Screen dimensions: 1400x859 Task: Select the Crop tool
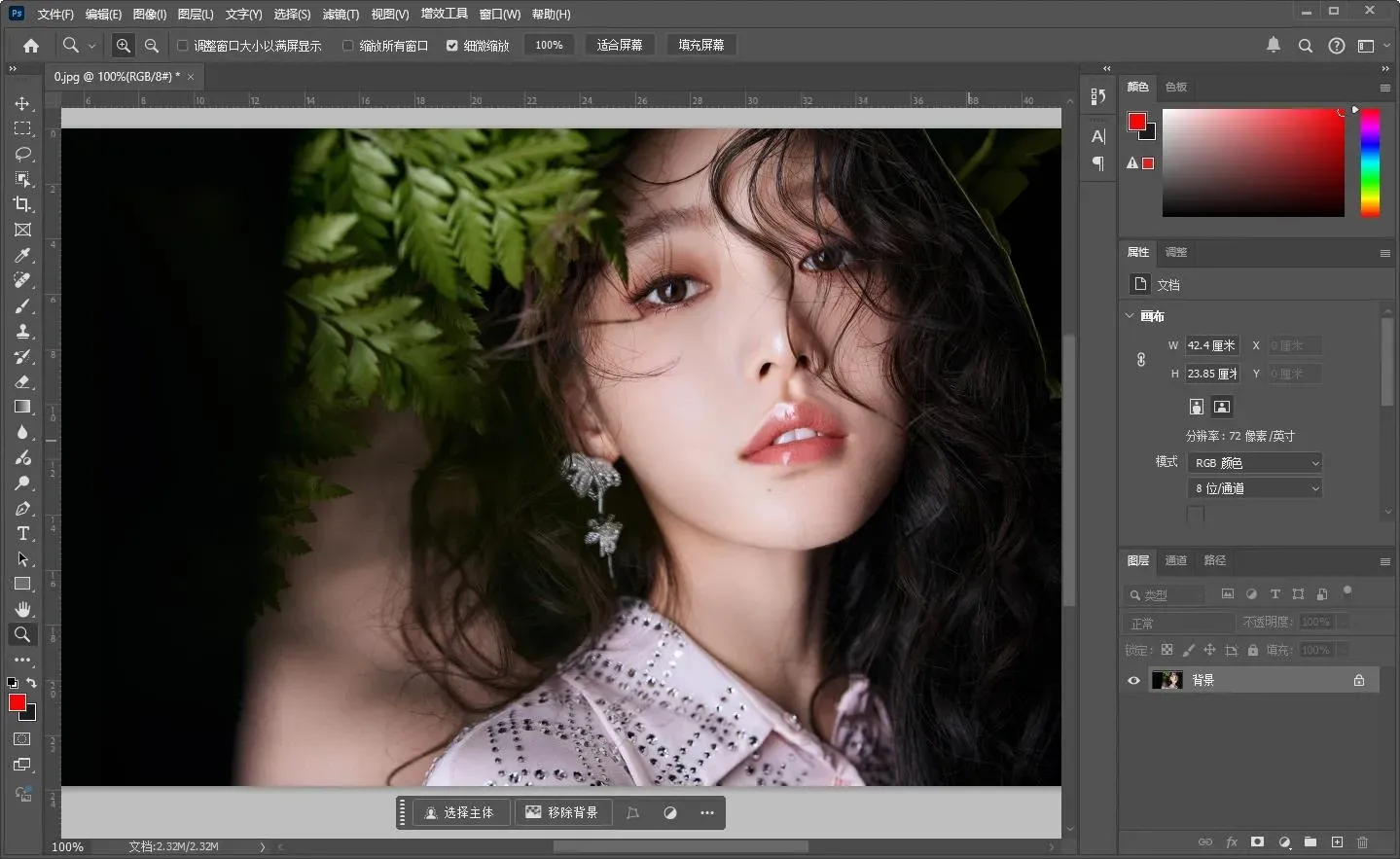pos(22,204)
